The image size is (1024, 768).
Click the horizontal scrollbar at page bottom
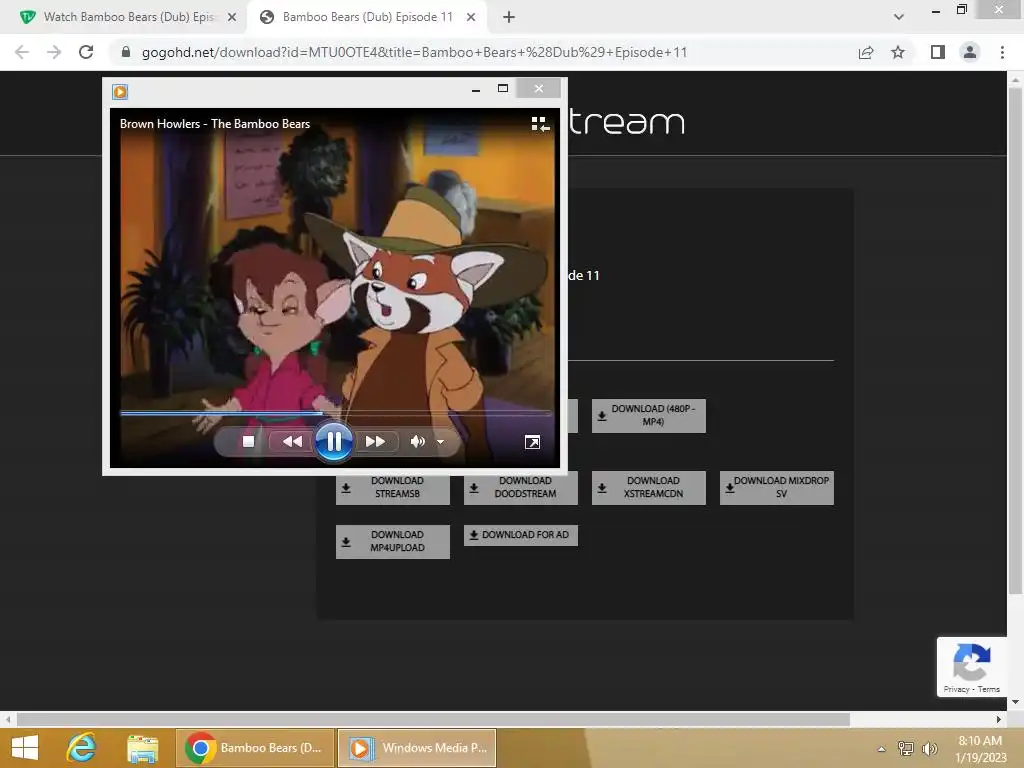(x=433, y=719)
